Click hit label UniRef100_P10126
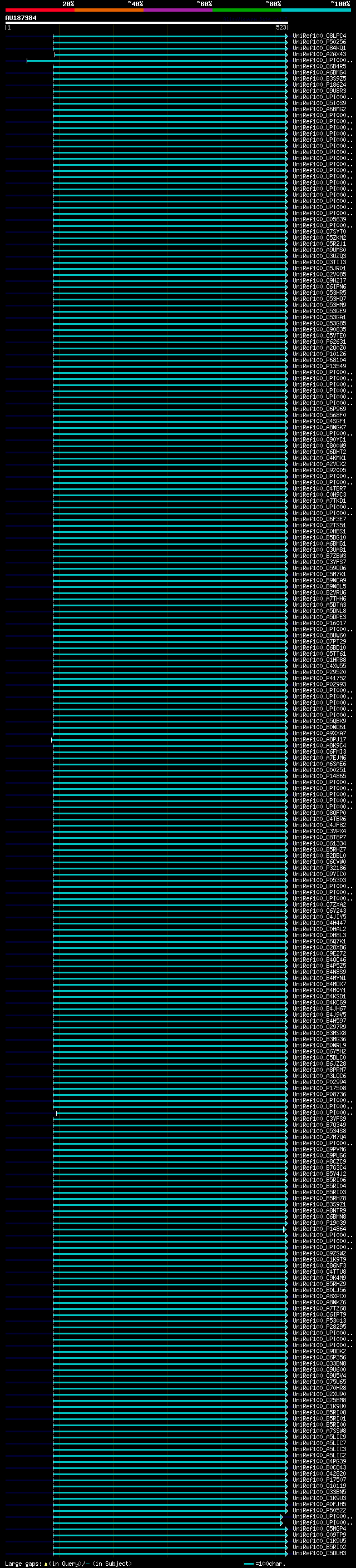The width and height of the screenshot is (356, 1568). tap(319, 354)
